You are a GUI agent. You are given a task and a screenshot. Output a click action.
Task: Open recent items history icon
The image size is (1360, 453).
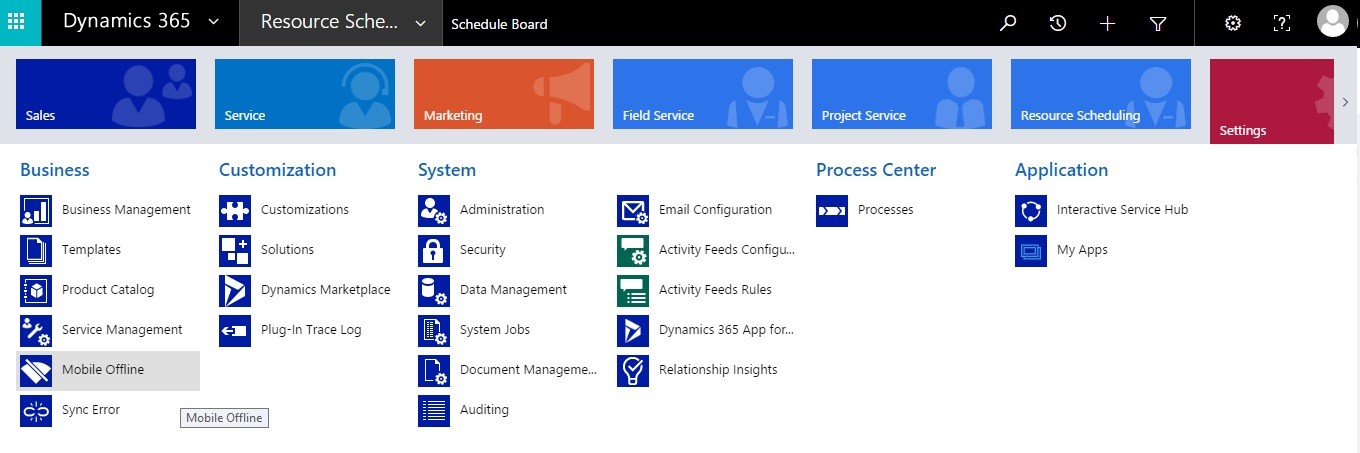click(x=1058, y=23)
